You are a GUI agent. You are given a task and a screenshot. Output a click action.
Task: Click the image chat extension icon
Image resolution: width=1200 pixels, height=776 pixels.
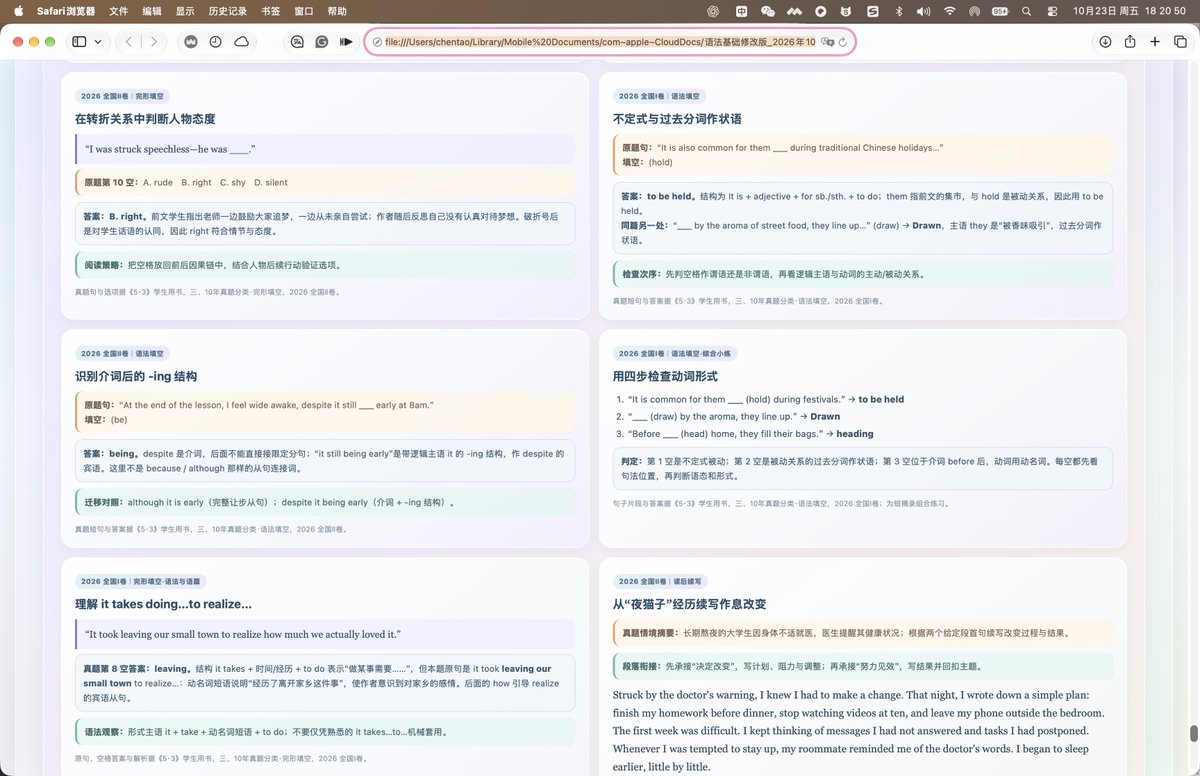pyautogui.click(x=297, y=42)
